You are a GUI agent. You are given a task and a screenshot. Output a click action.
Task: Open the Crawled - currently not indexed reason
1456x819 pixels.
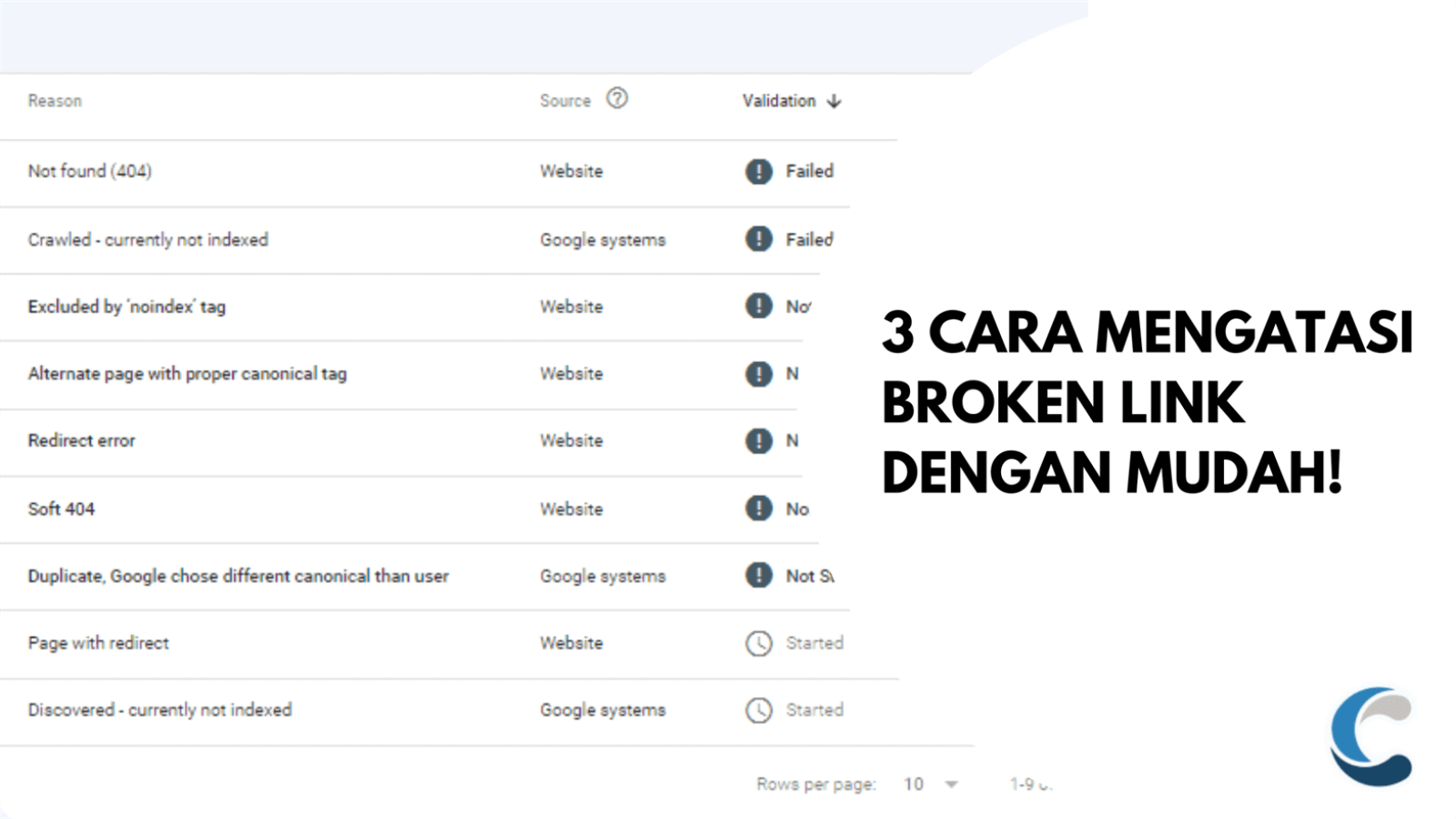click(147, 239)
